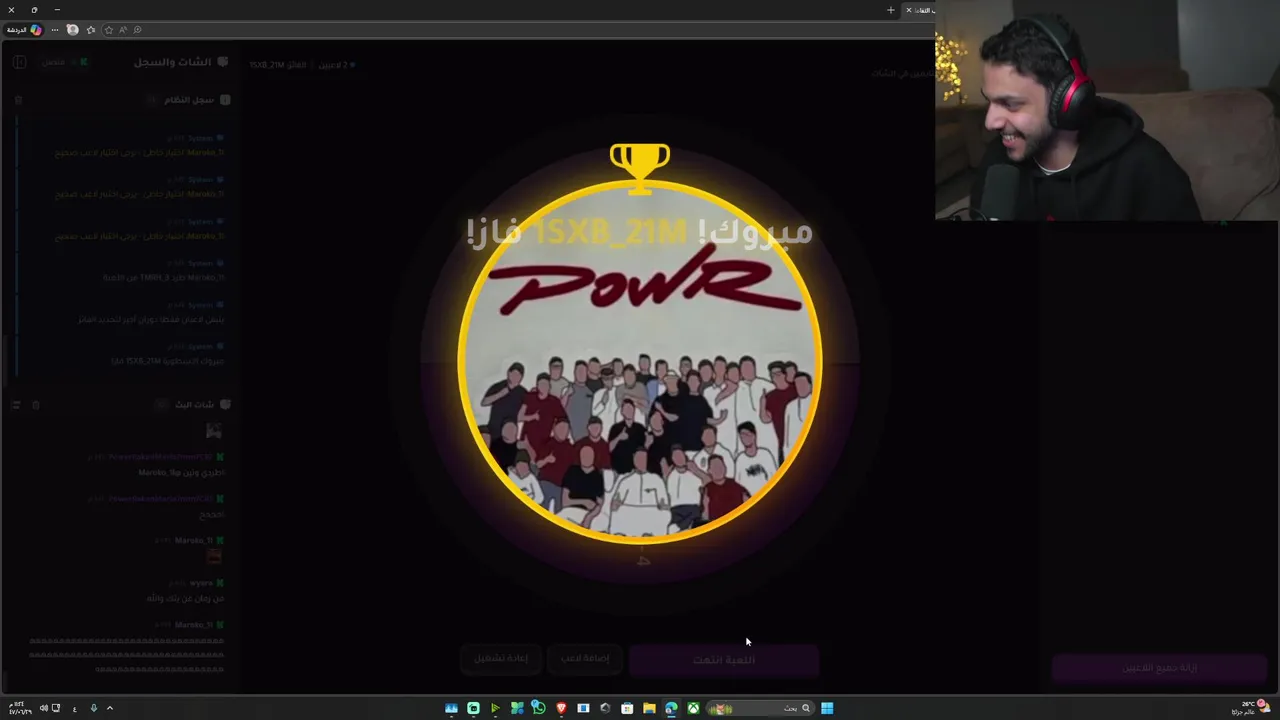Image resolution: width=1280 pixels, height=720 pixels.
Task: Click the restart game button
Action: 501,658
